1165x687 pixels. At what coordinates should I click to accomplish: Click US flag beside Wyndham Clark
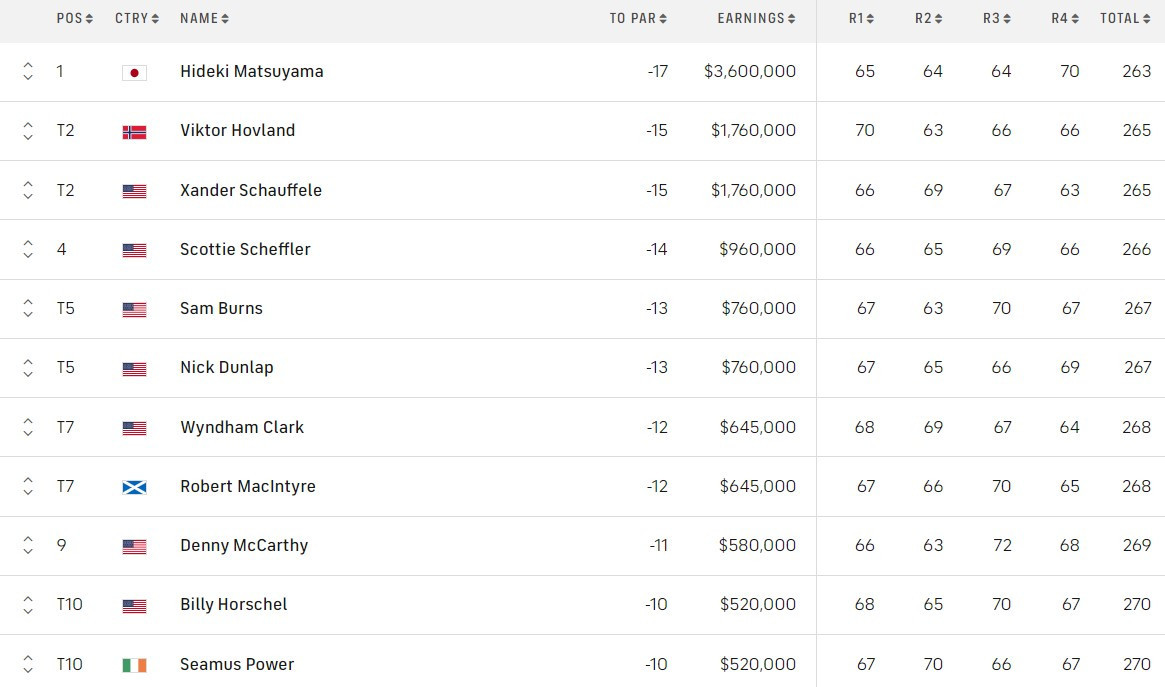point(134,428)
